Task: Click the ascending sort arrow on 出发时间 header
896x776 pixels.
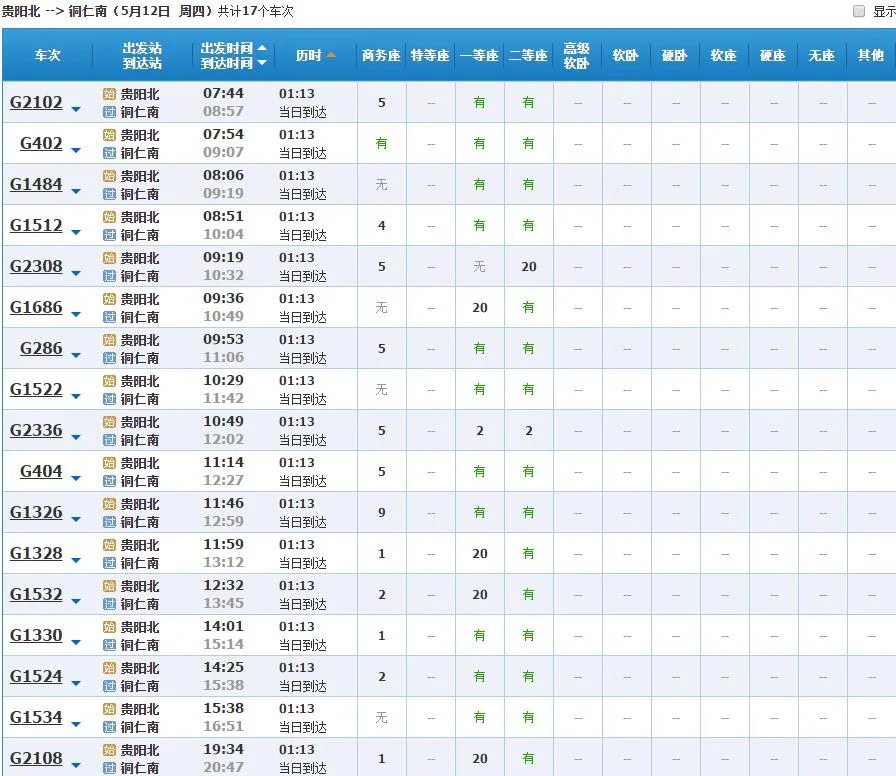Action: (x=262, y=49)
